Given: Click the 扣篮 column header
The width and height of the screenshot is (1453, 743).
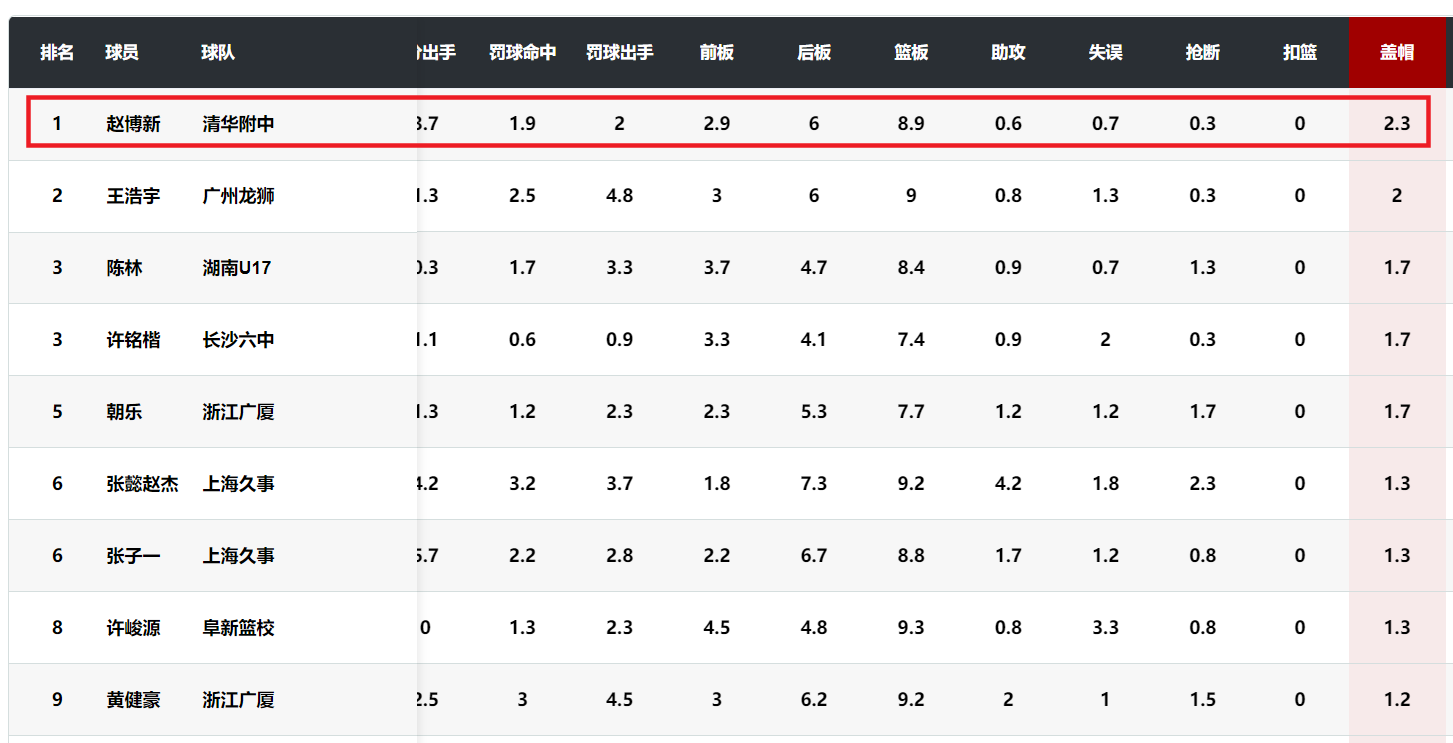Looking at the screenshot, I should [x=1299, y=53].
